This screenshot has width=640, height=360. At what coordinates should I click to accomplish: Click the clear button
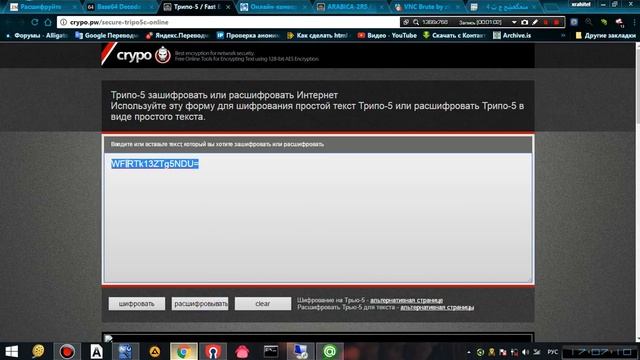click(263, 304)
